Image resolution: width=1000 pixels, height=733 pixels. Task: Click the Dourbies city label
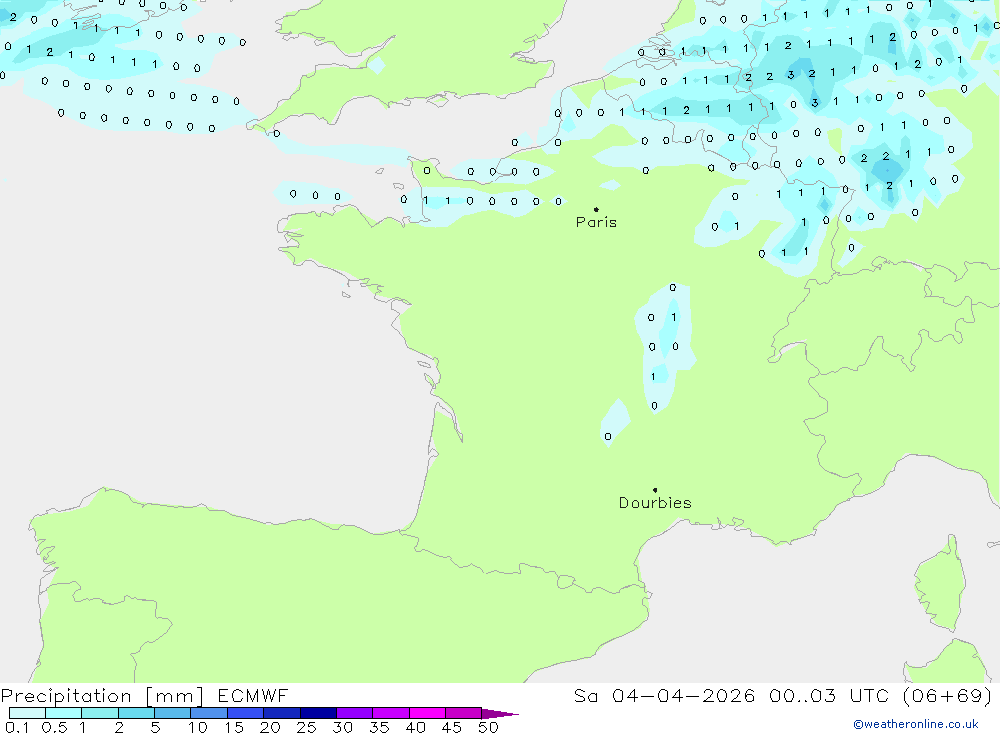click(x=655, y=503)
